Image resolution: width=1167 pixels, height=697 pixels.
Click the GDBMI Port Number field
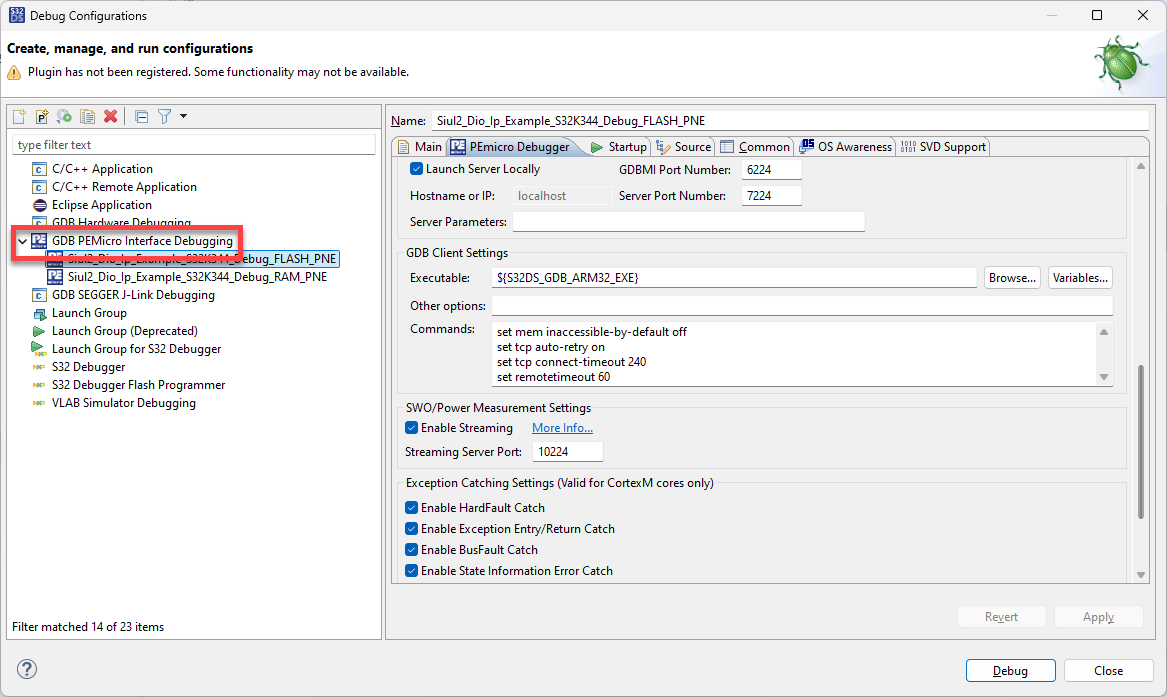point(772,170)
